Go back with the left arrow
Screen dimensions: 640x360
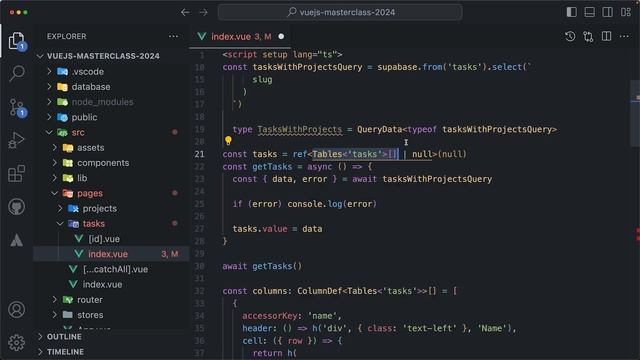click(x=185, y=12)
